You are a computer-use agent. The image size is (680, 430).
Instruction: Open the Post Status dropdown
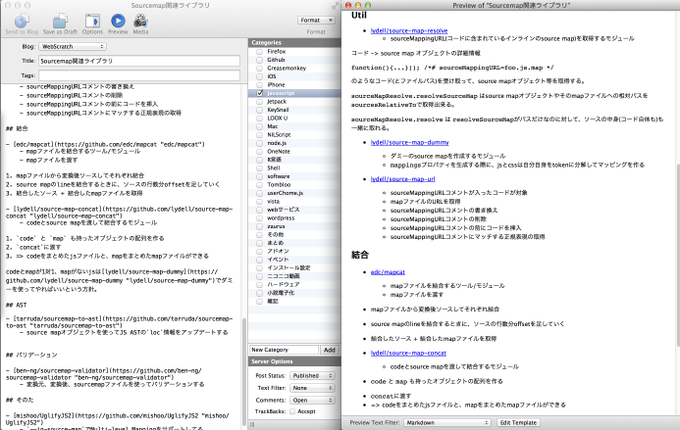point(312,375)
